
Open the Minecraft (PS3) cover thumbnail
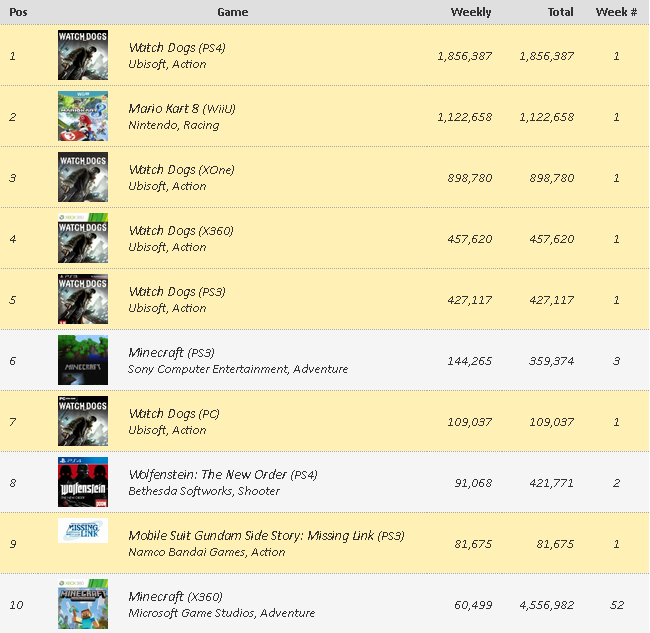pos(83,360)
